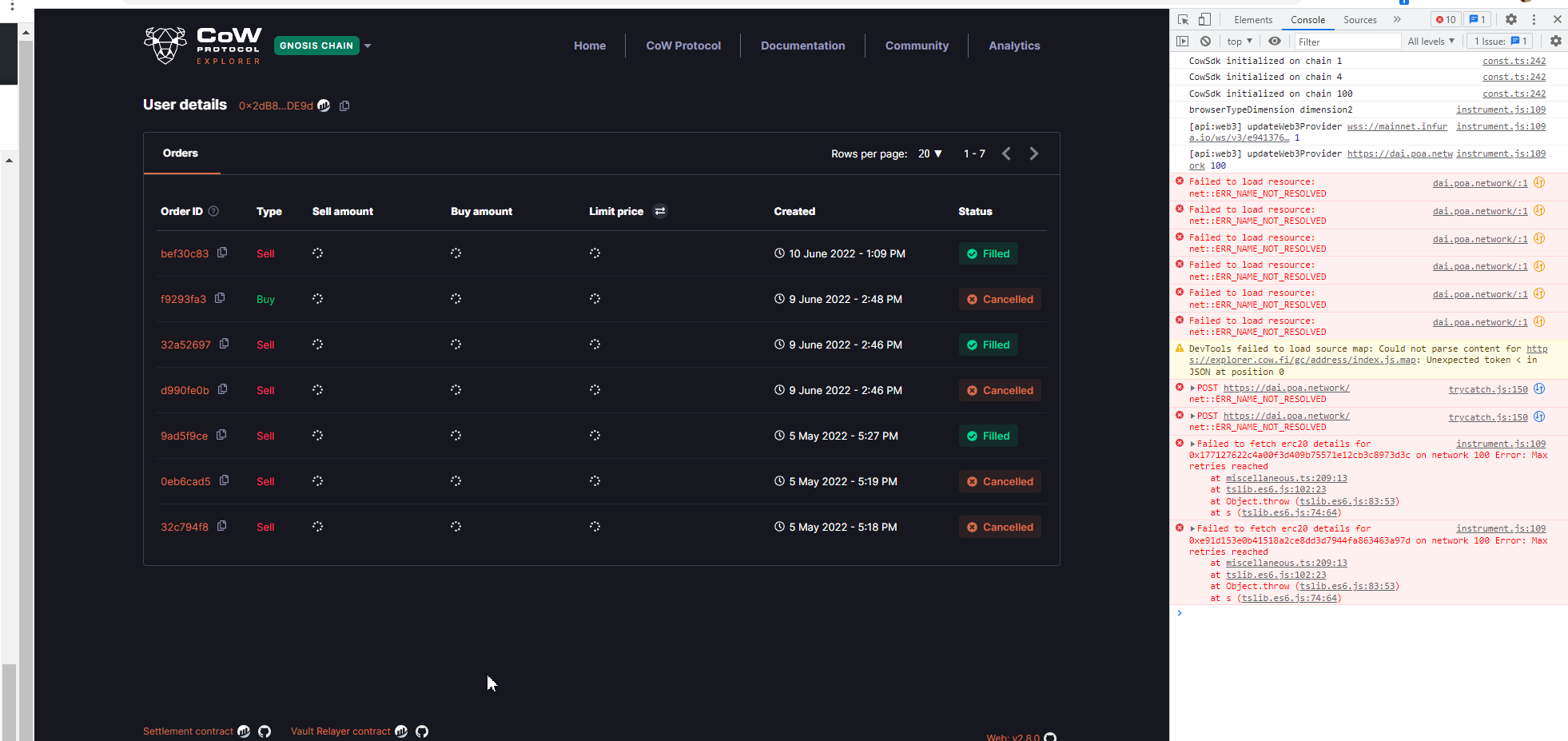Open const.ts:242 source link for chain 1
1568x741 pixels.
click(1514, 61)
